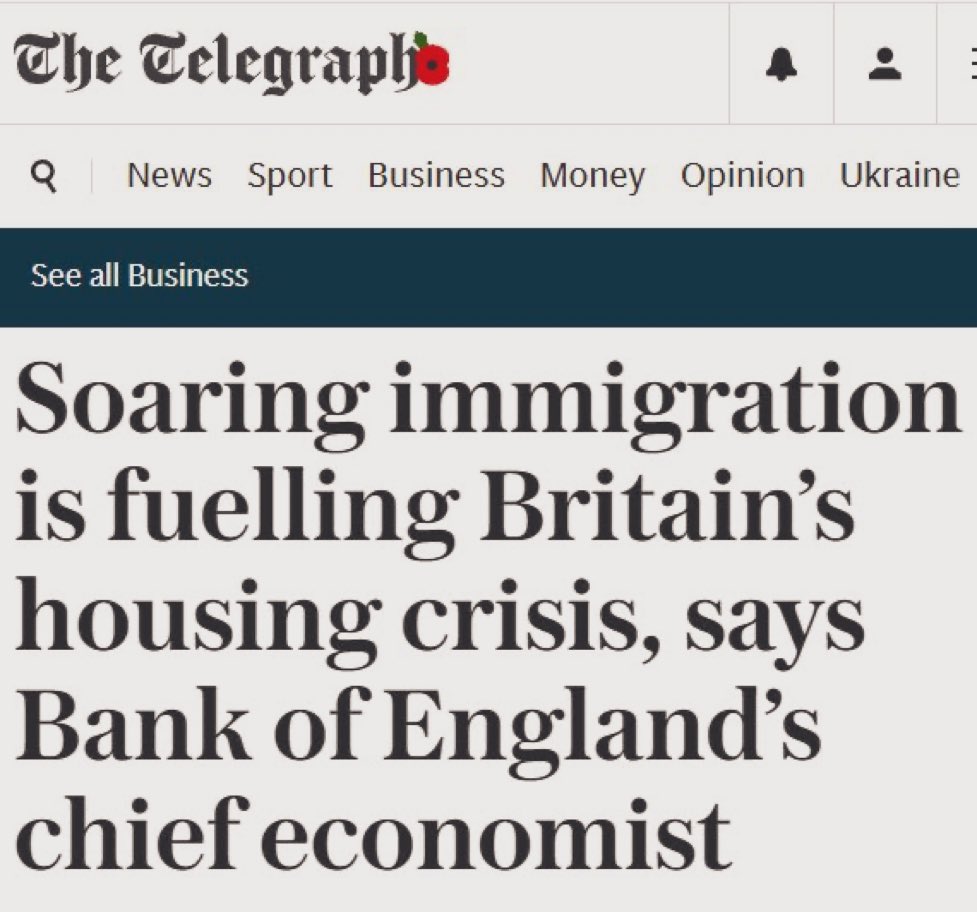Select the Sport nav item
The image size is (977, 912).
pos(289,176)
